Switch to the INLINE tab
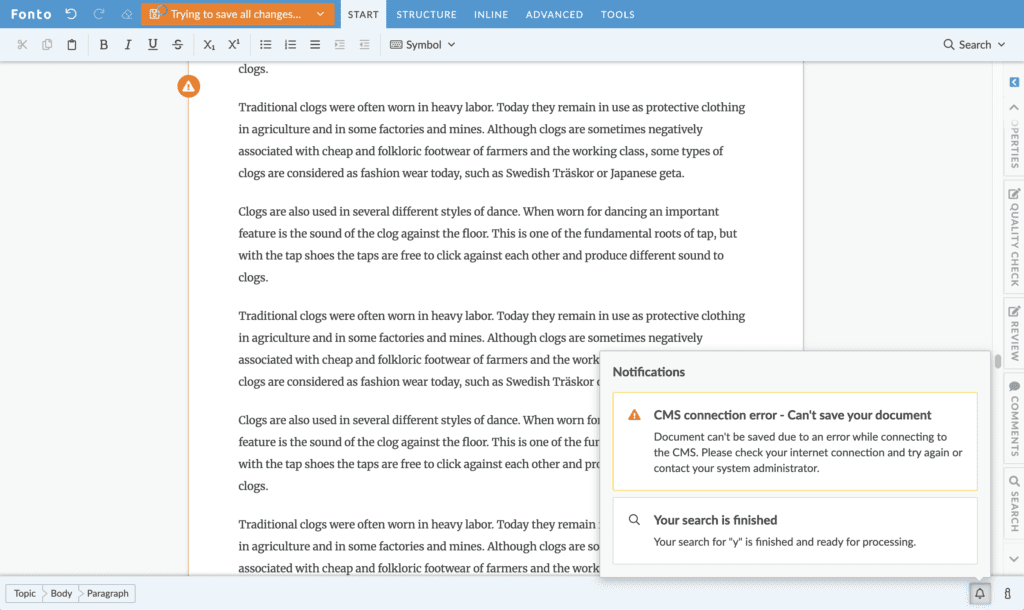This screenshot has width=1024, height=610. [x=491, y=14]
